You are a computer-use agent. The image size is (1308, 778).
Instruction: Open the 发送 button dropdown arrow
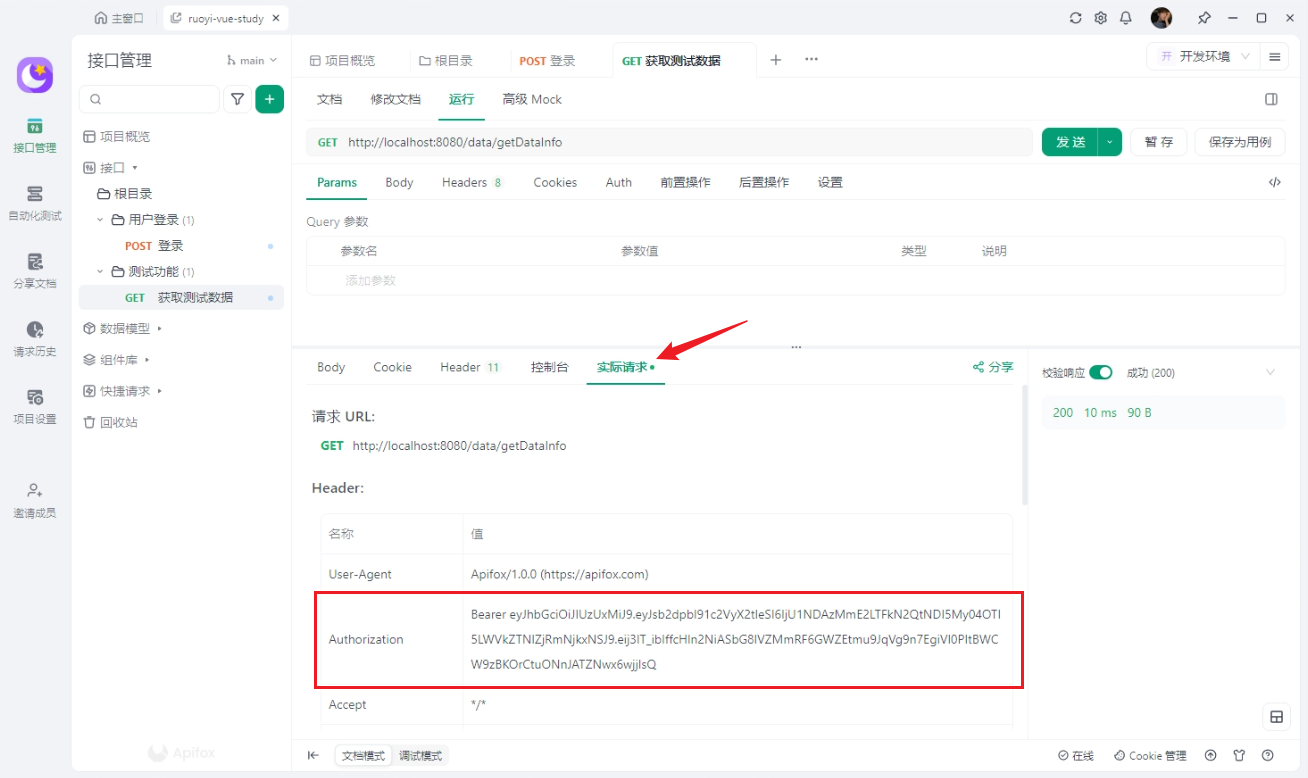click(1109, 142)
